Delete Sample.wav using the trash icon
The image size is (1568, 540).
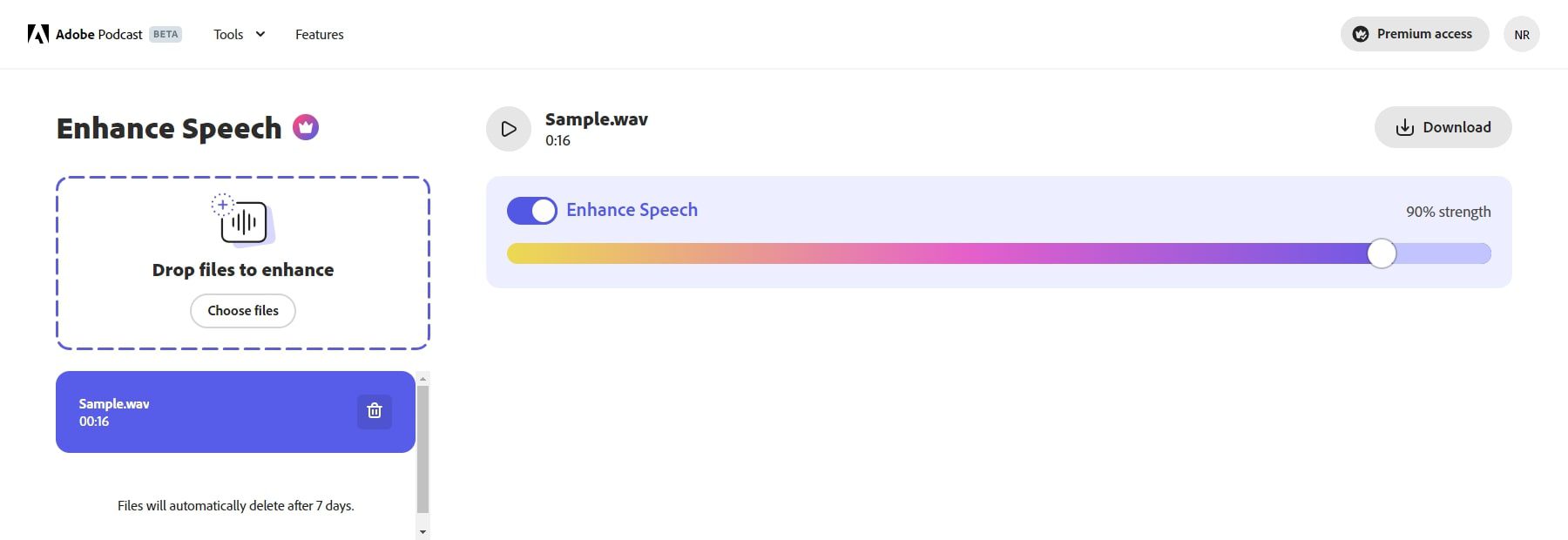click(x=375, y=411)
